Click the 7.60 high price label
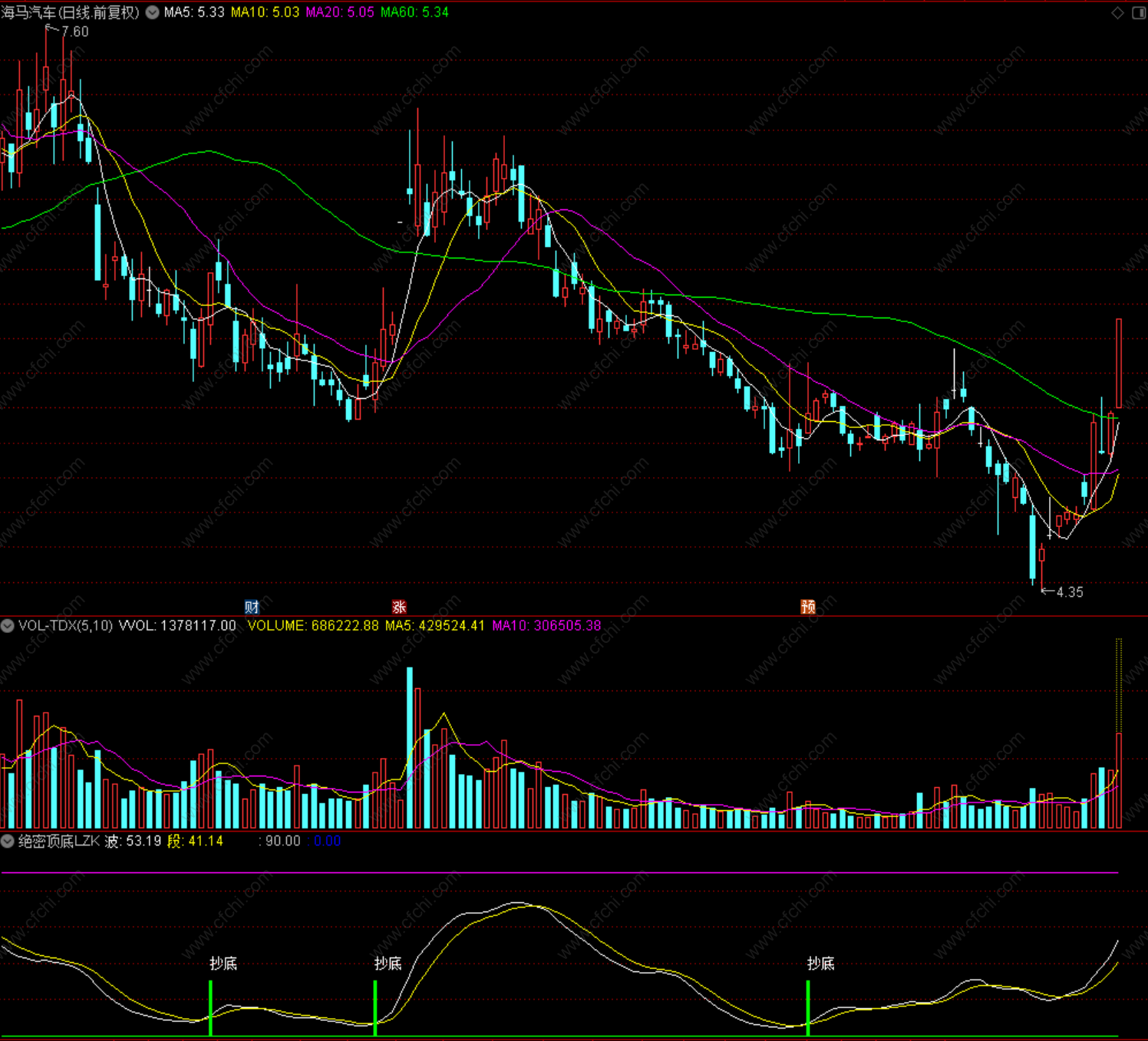This screenshot has width=1148, height=1041. click(75, 31)
